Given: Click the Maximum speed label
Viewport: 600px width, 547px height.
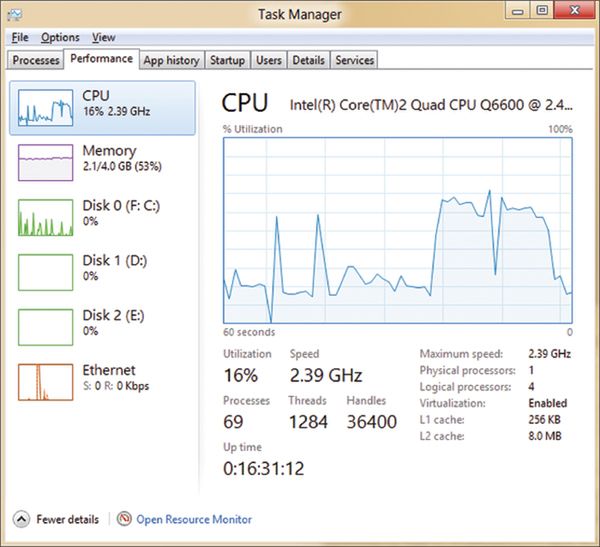Looking at the screenshot, I should click(x=461, y=354).
